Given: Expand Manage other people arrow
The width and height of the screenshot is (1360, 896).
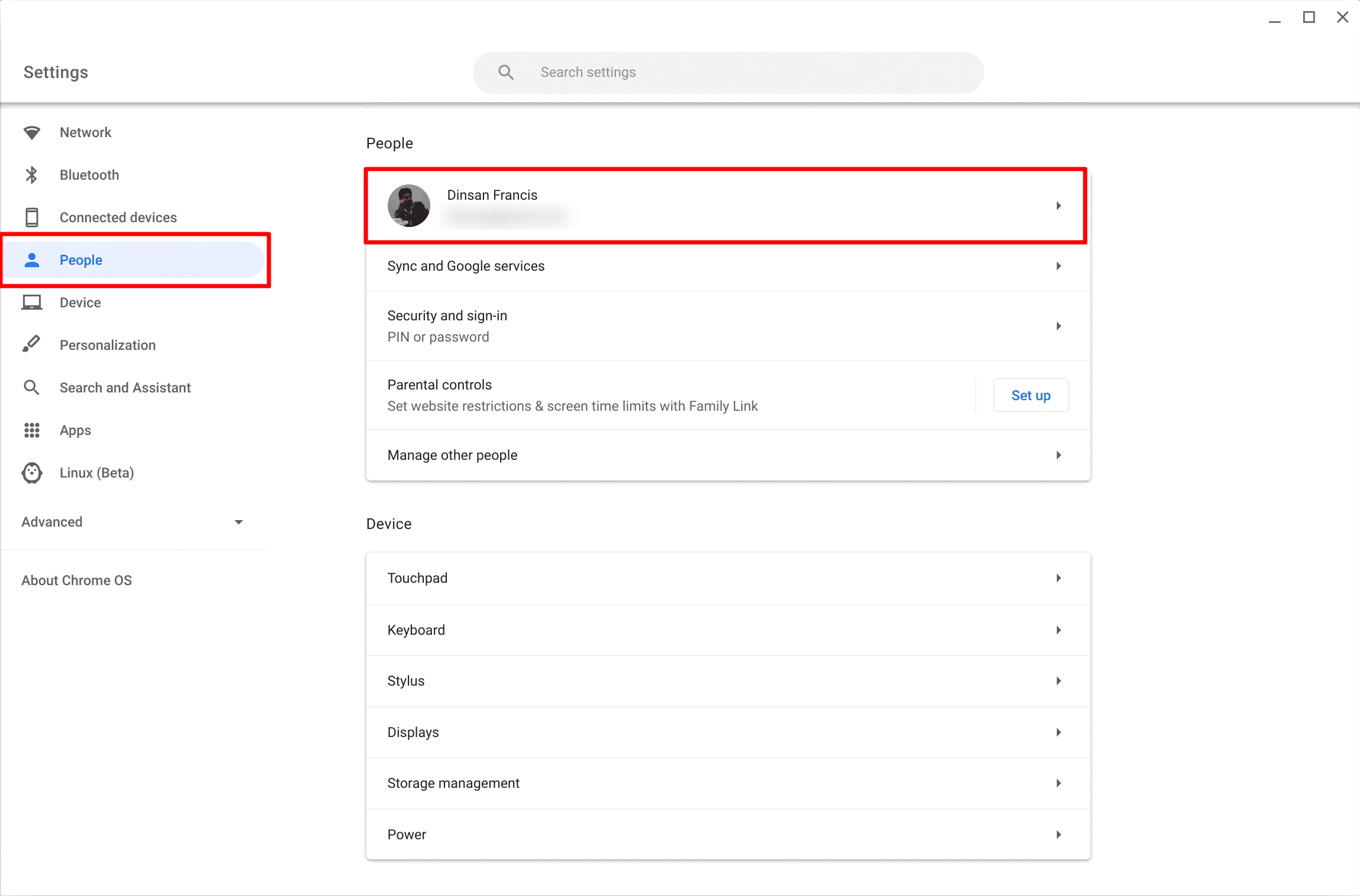Looking at the screenshot, I should [1059, 455].
